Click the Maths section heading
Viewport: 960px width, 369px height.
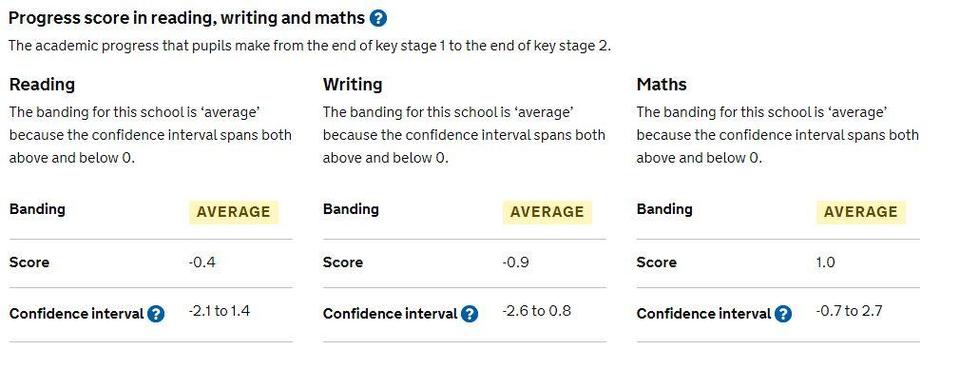[x=662, y=84]
